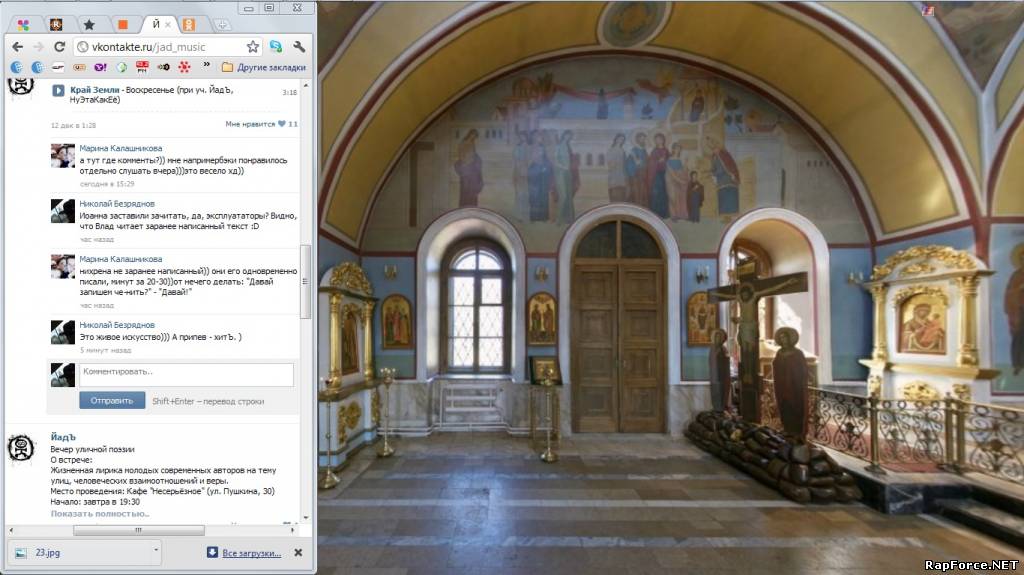Click the horizontal scrollbar thumb
Viewport: 1024px width, 575px height.
138,530
